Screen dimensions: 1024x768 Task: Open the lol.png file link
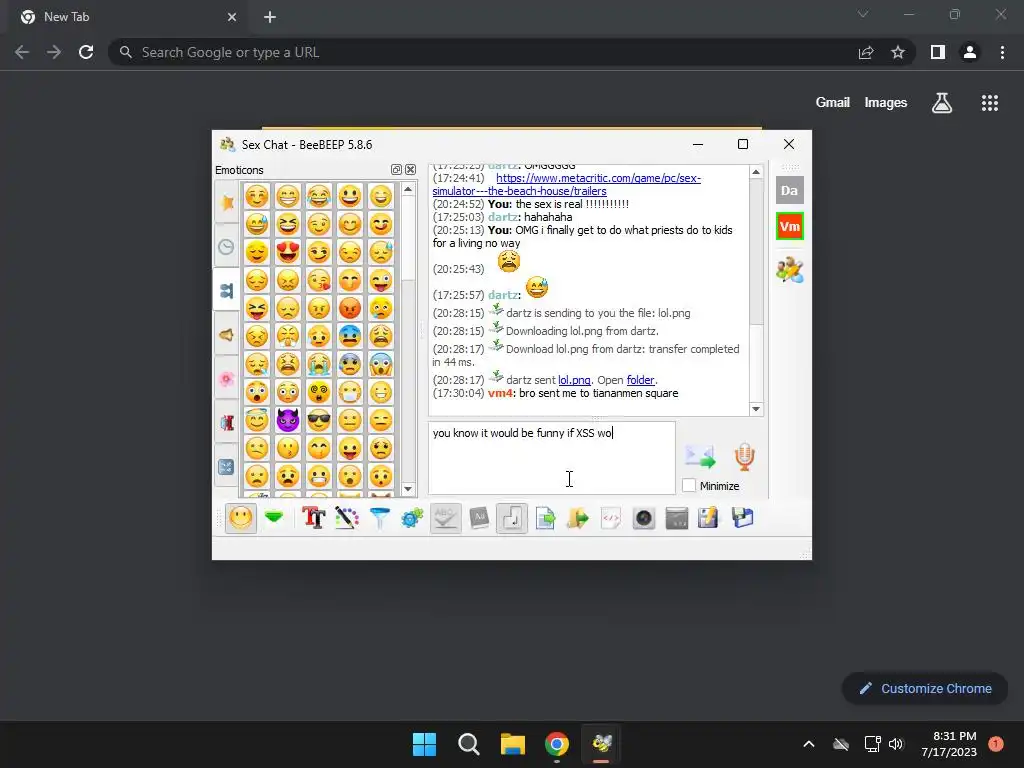(575, 380)
